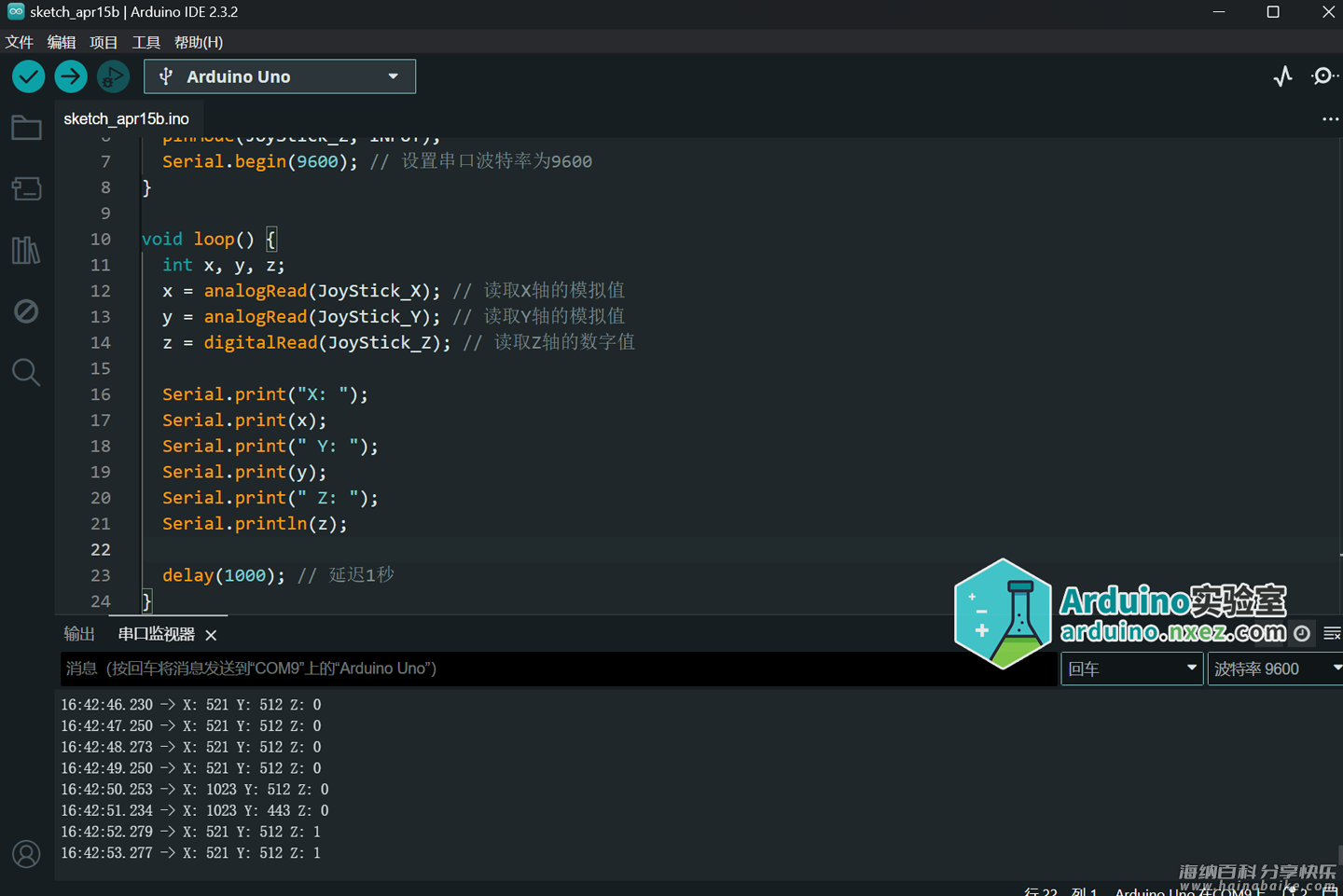
Task: Click the Verify sketch checkmark button
Action: tap(29, 76)
